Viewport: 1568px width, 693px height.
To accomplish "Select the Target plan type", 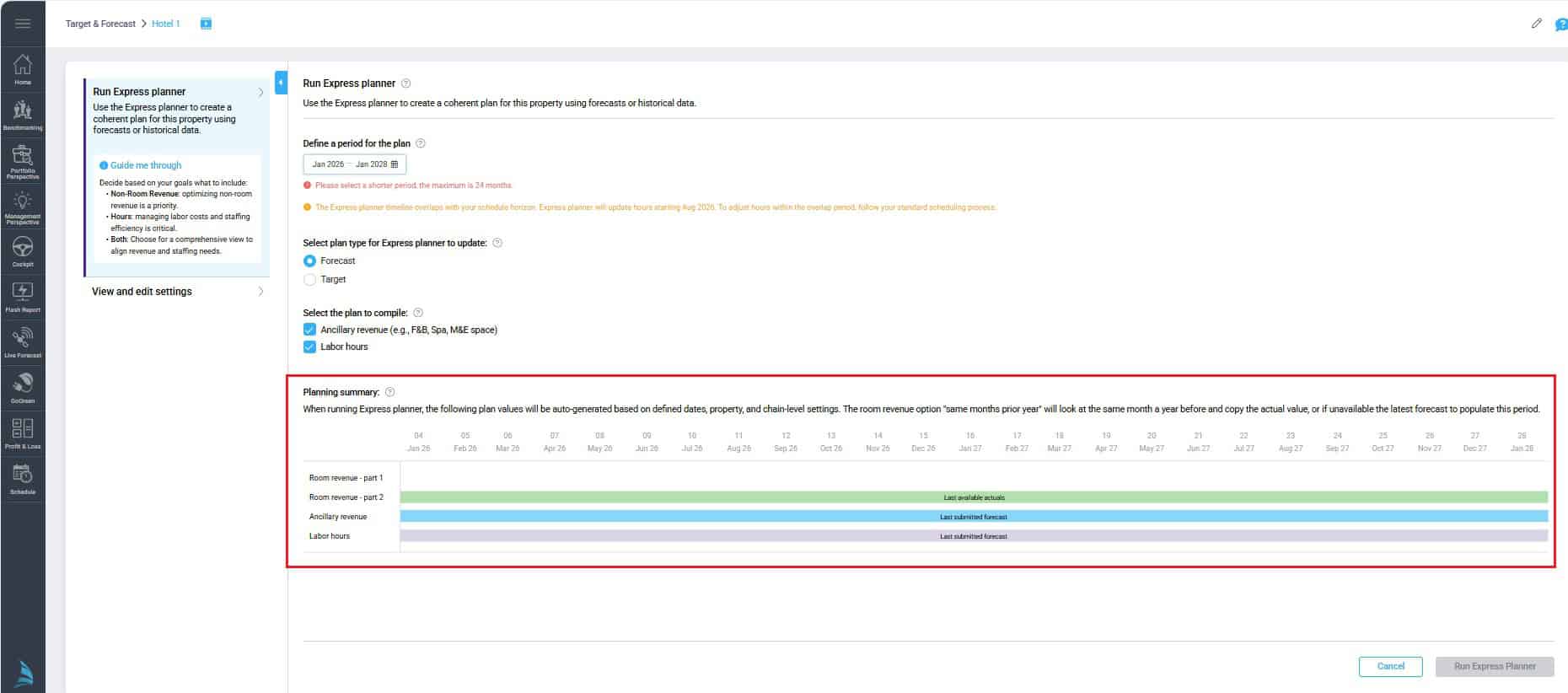I will (x=309, y=280).
